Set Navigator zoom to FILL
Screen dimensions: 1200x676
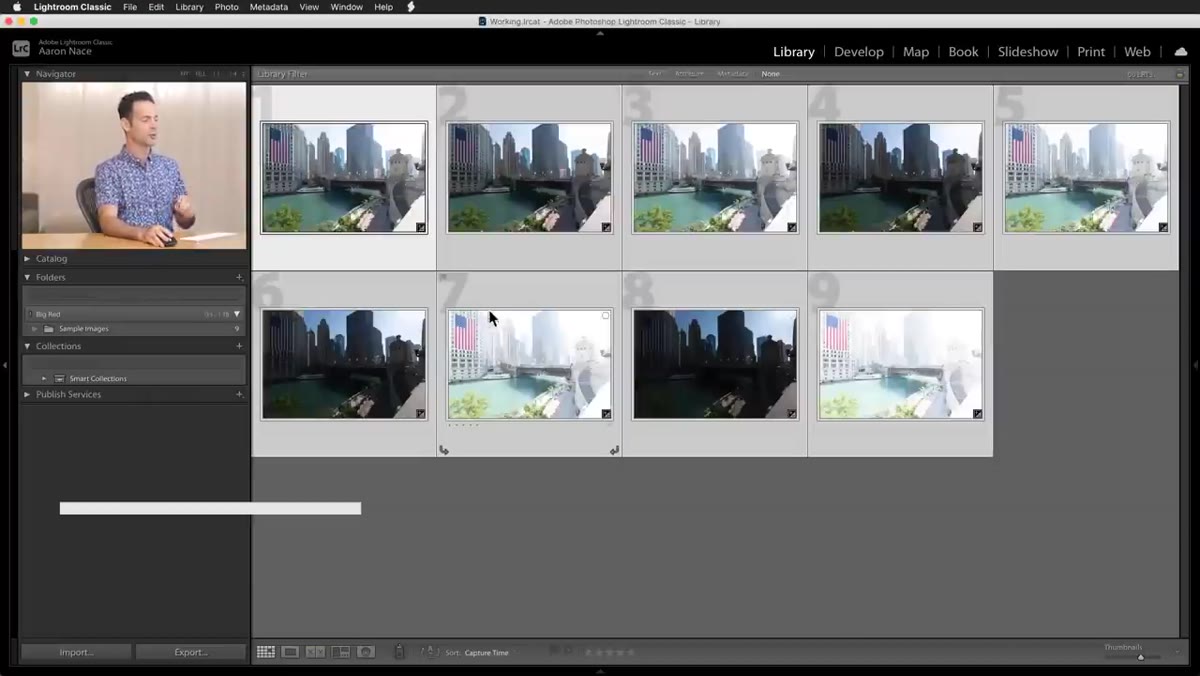pyautogui.click(x=200, y=74)
